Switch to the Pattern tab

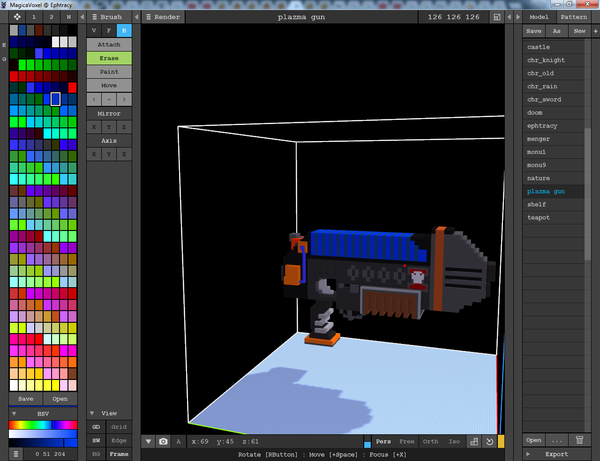point(574,17)
